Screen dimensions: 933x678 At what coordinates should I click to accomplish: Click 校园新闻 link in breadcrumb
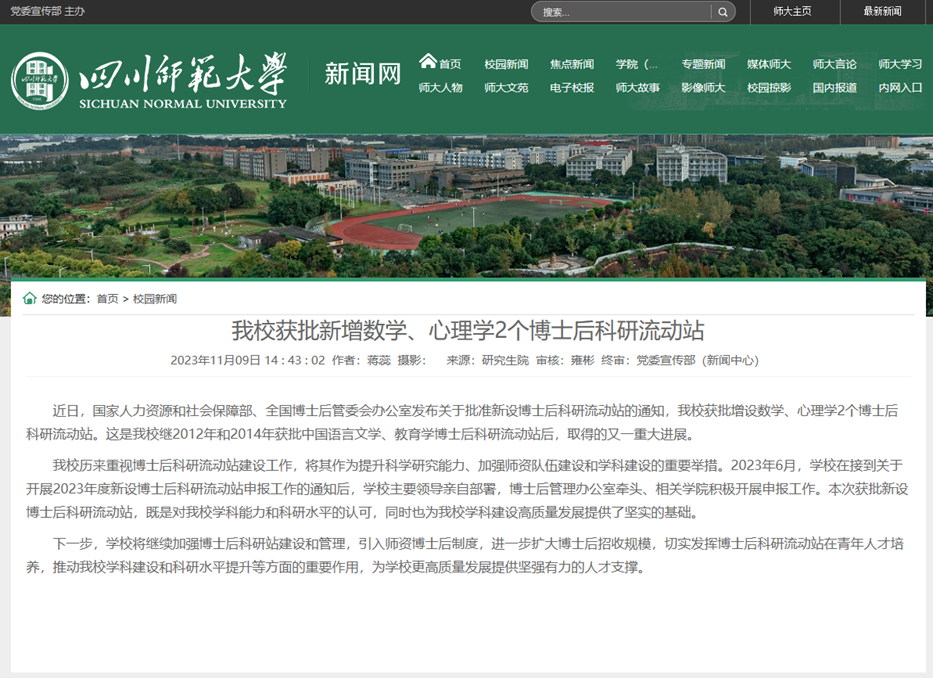155,299
